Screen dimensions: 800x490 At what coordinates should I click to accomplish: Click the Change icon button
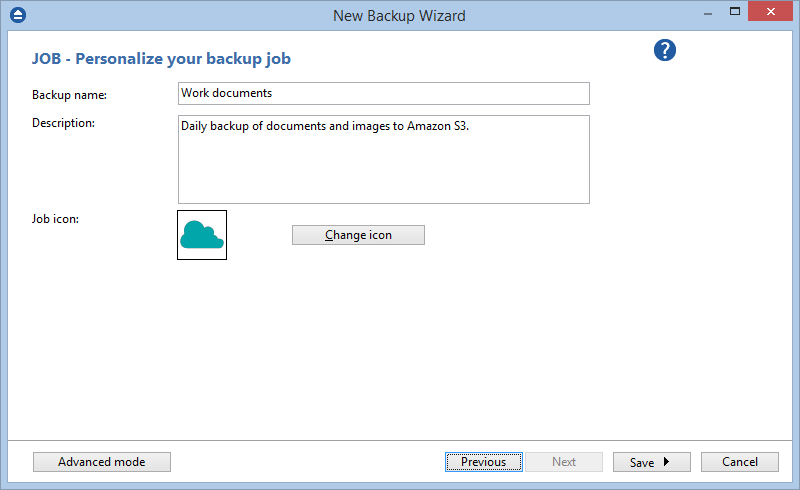click(x=358, y=235)
